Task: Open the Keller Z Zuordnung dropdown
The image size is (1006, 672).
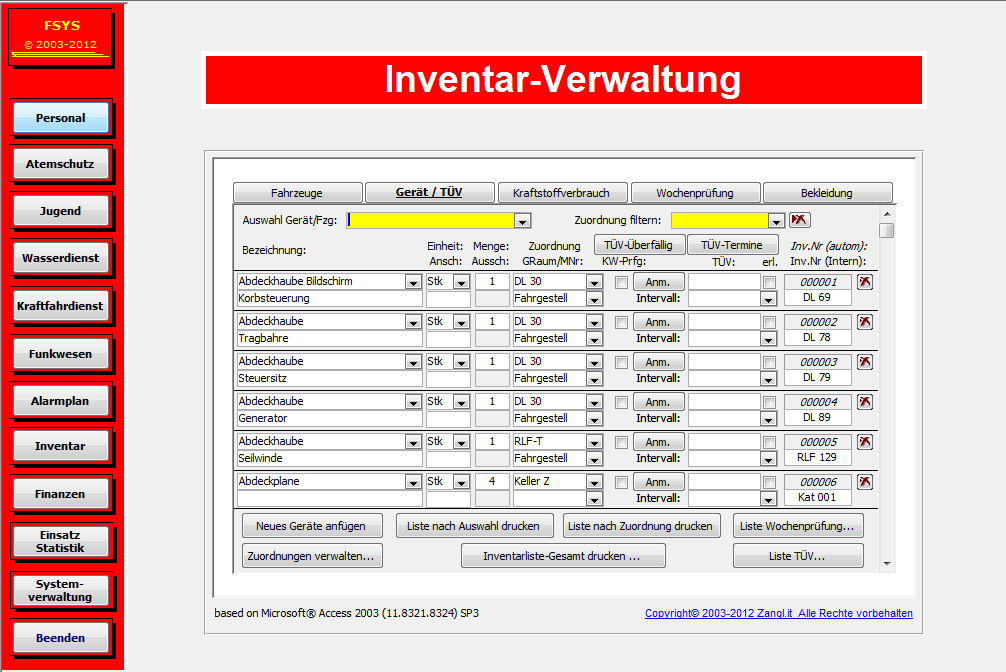Action: (x=595, y=483)
